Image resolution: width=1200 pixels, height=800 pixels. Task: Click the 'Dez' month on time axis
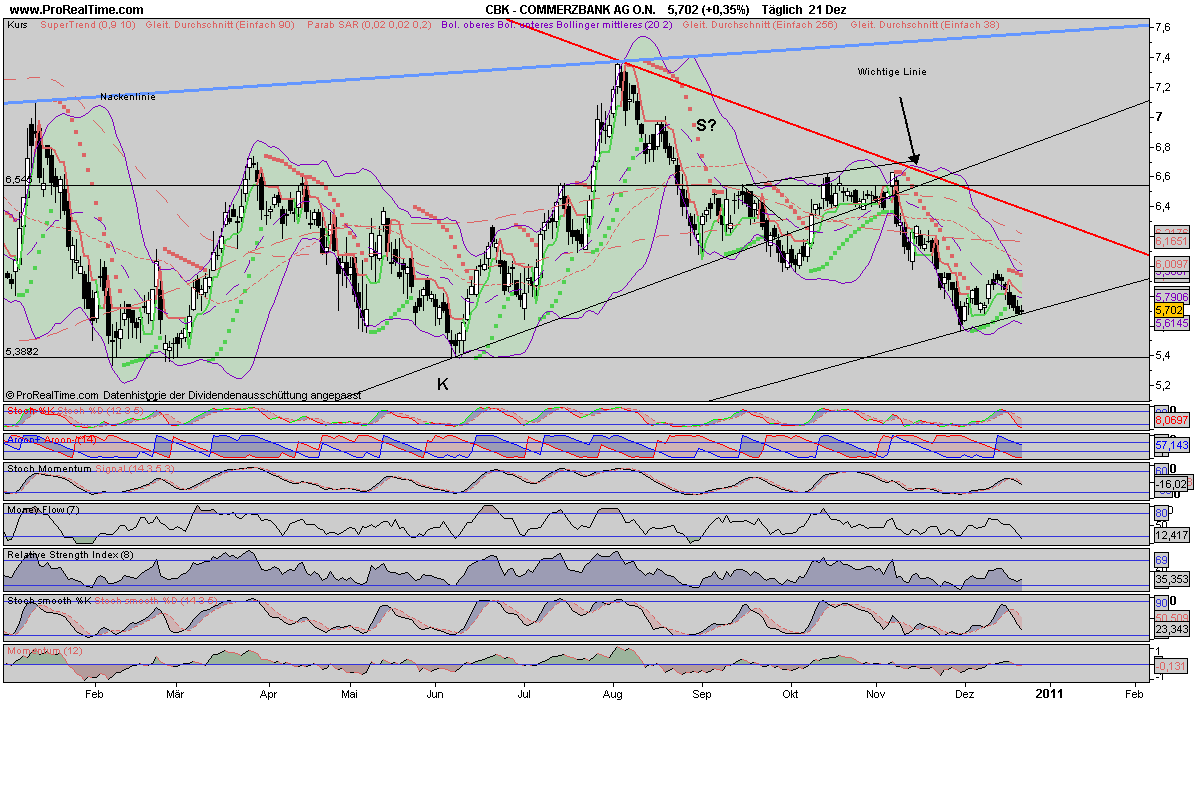tap(965, 692)
